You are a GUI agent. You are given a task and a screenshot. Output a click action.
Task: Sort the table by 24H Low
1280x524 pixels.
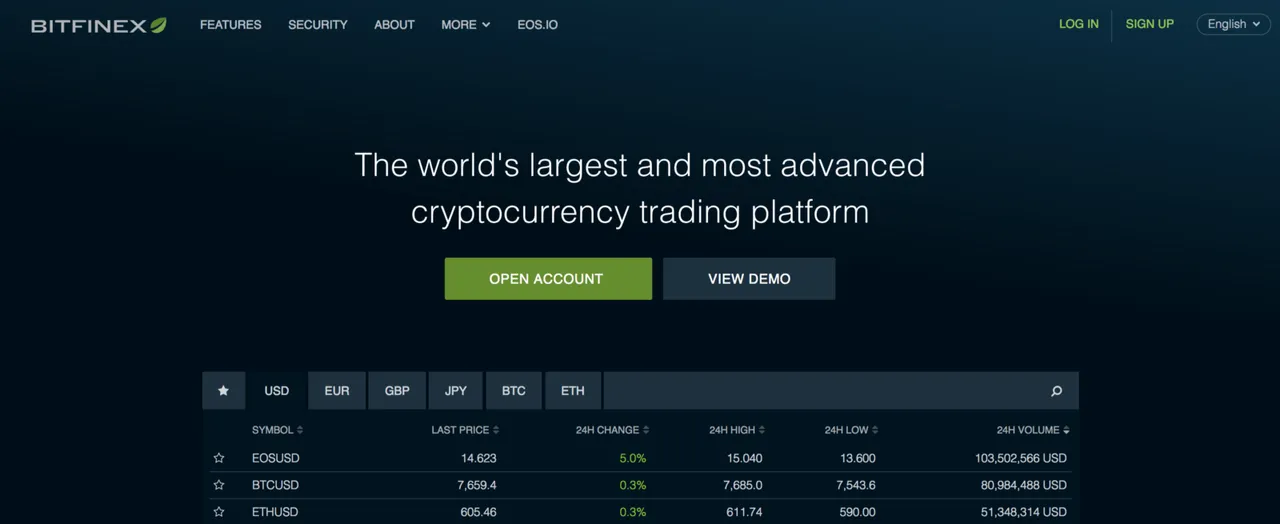[x=851, y=430]
